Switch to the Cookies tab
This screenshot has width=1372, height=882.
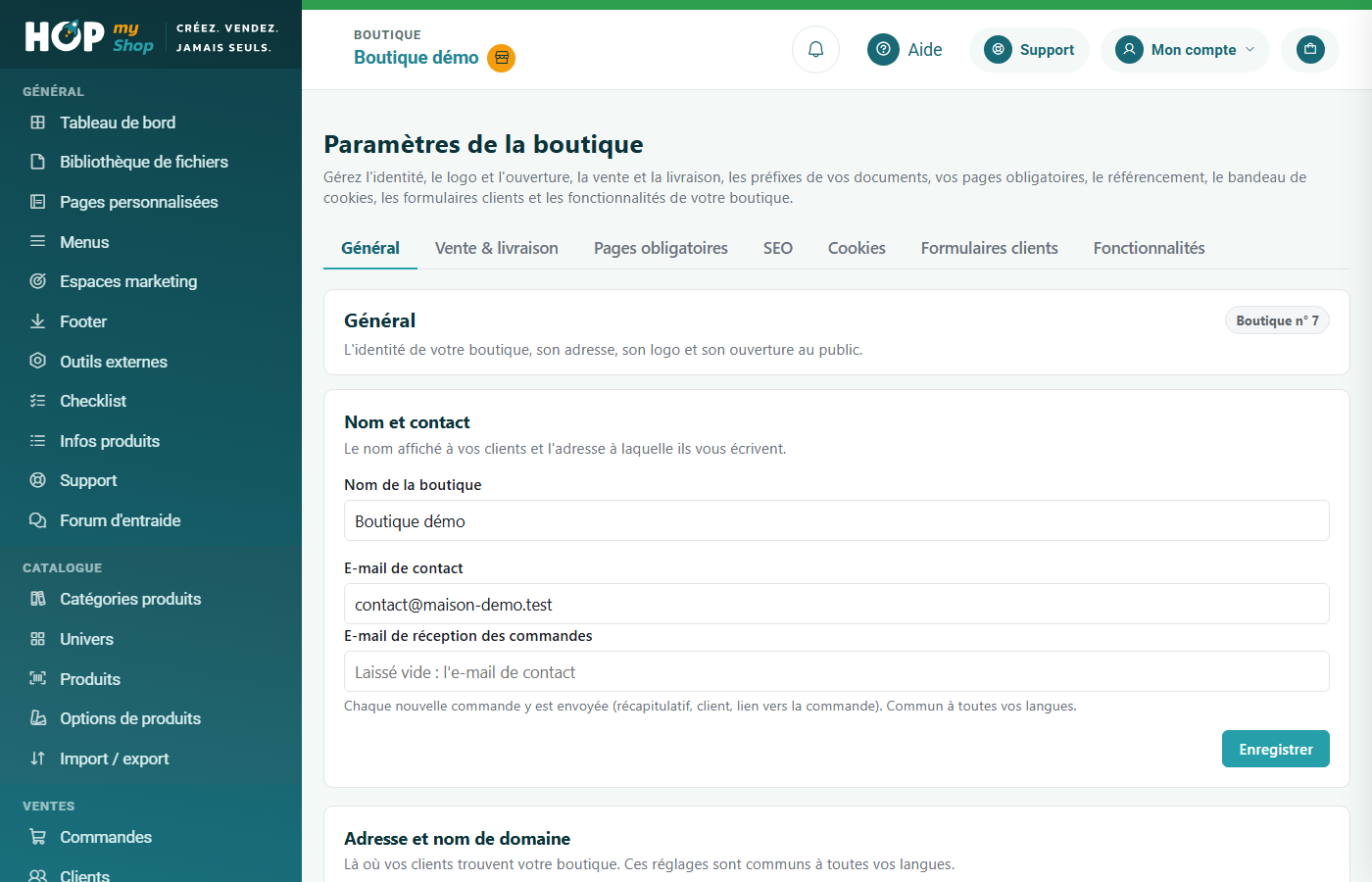(857, 248)
